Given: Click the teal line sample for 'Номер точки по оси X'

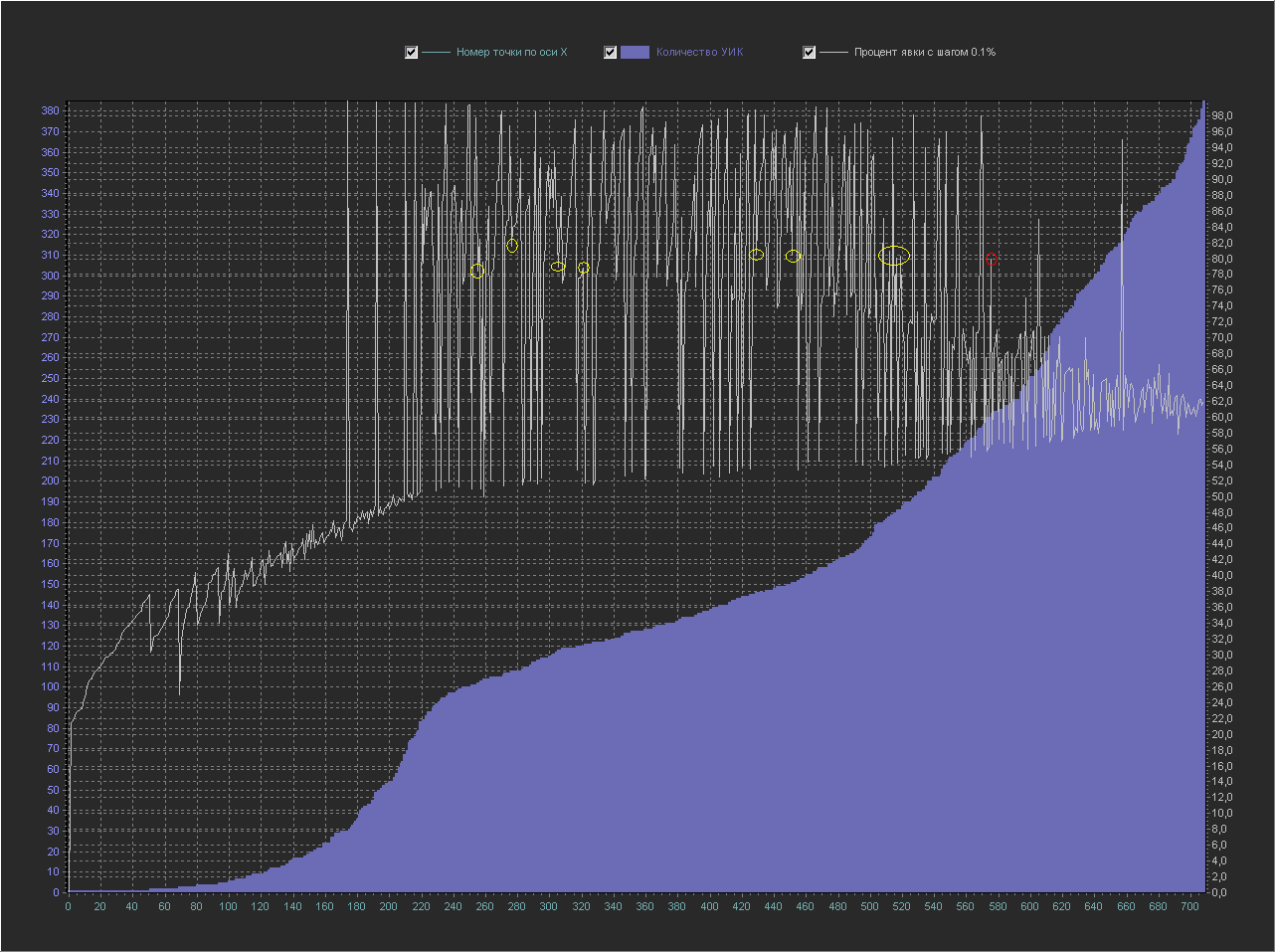Looking at the screenshot, I should (437, 53).
